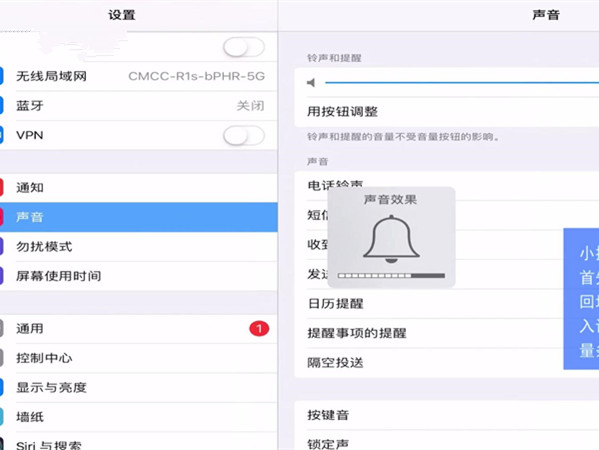Viewport: 599px width, 450px height.
Task: Open the 通知 settings row
Action: [x=139, y=188]
